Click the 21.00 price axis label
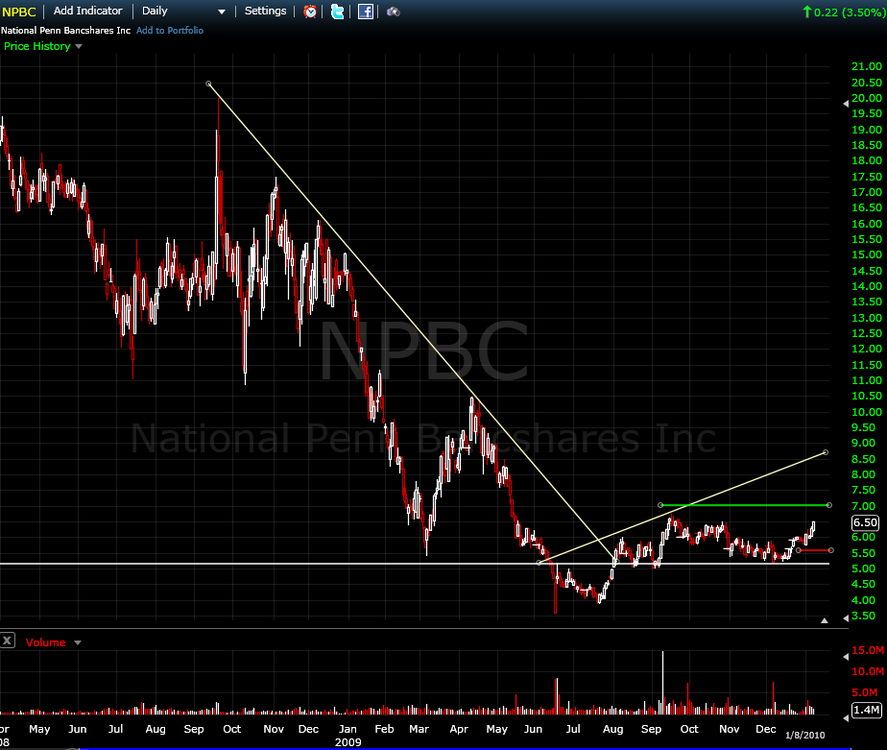 [x=867, y=66]
